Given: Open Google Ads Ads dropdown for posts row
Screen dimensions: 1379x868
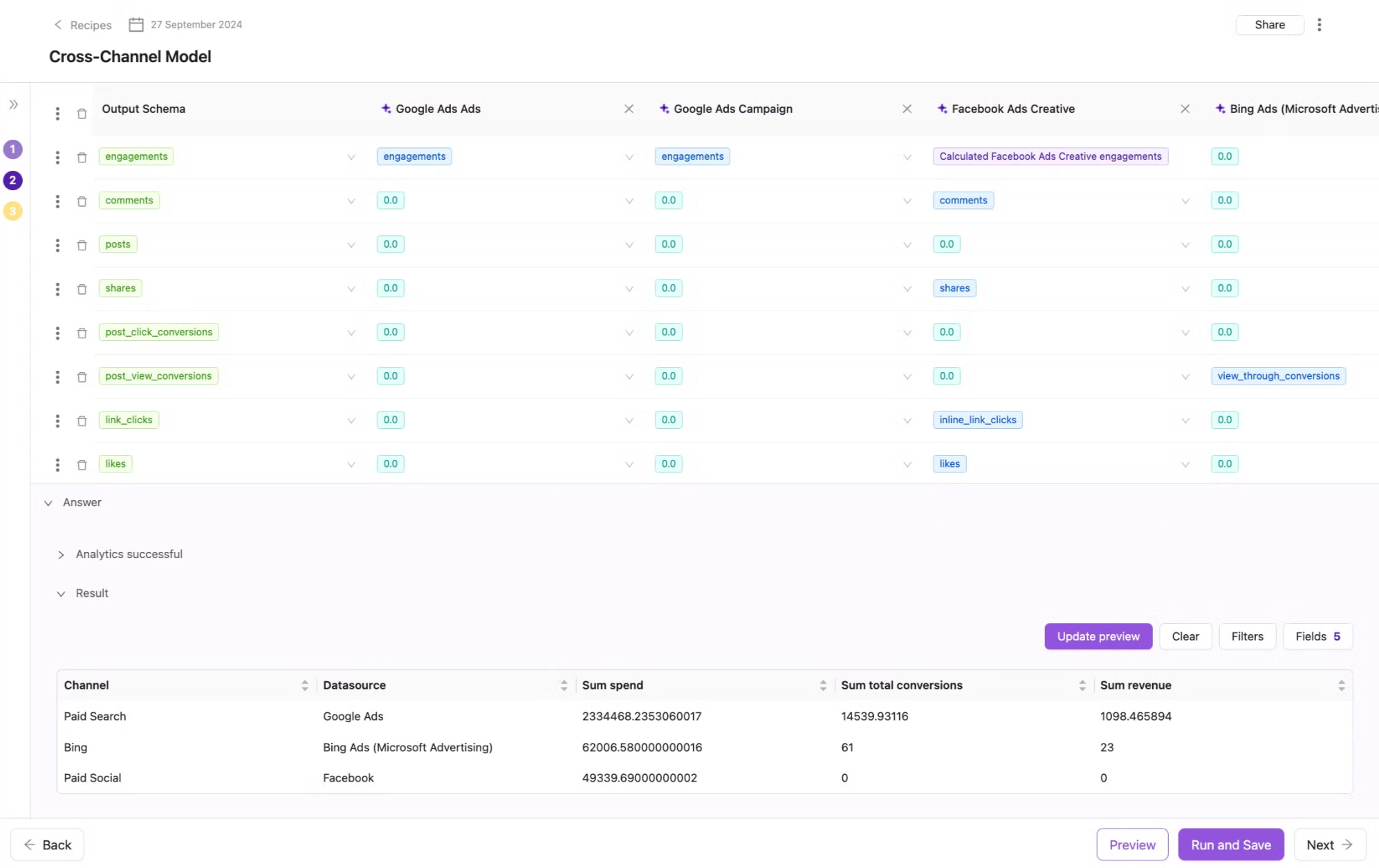Looking at the screenshot, I should click(x=629, y=246).
